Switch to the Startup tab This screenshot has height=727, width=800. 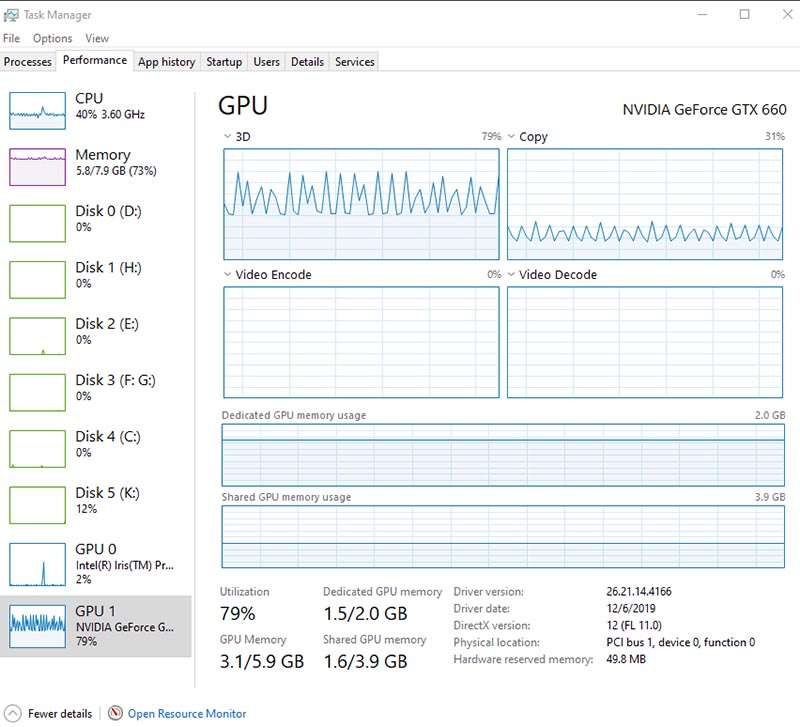click(x=224, y=62)
